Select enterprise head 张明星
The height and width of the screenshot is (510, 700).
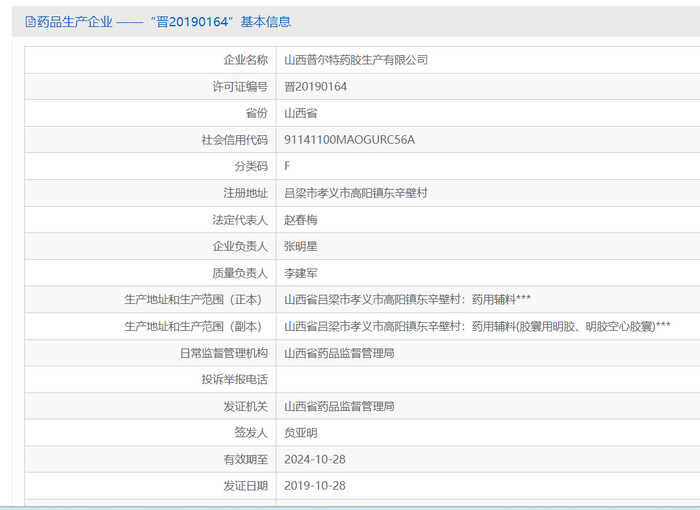pos(300,246)
